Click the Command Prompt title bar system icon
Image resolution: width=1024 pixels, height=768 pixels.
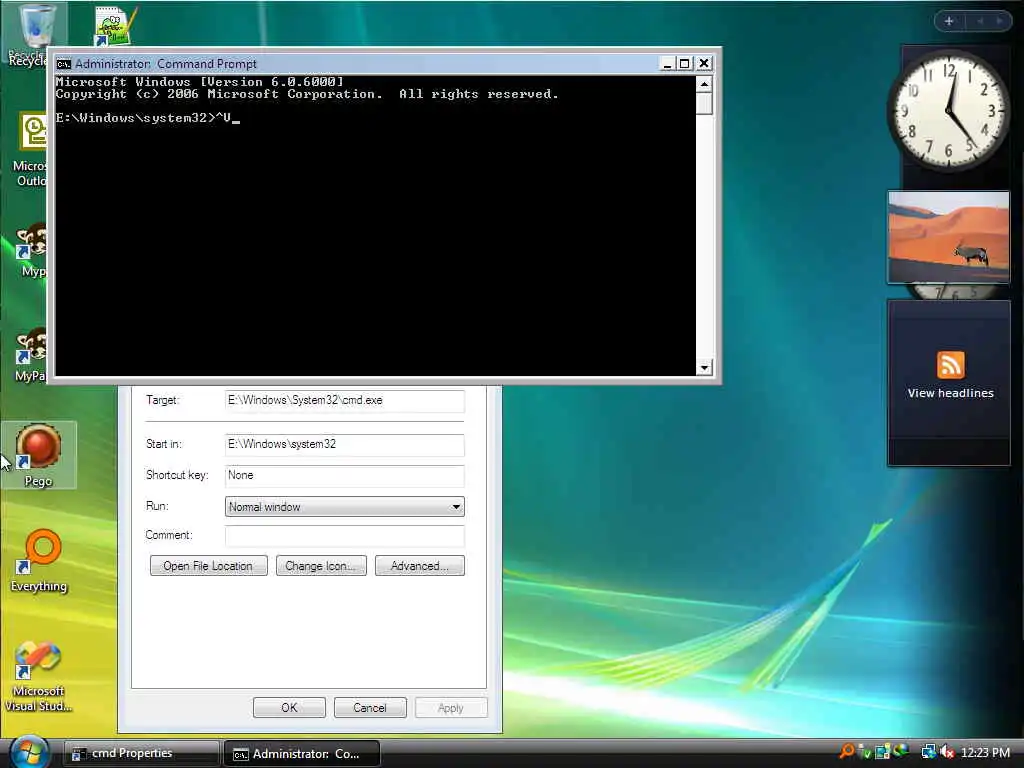point(63,63)
